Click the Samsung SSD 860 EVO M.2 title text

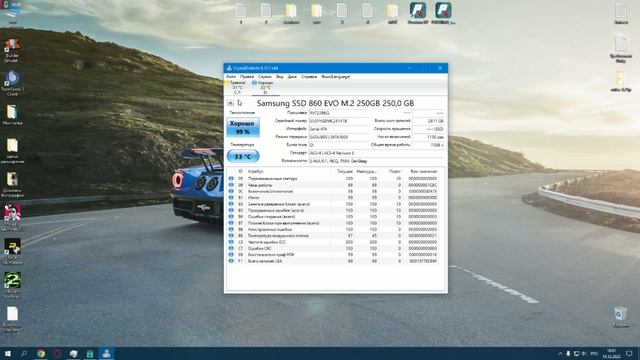[x=335, y=103]
